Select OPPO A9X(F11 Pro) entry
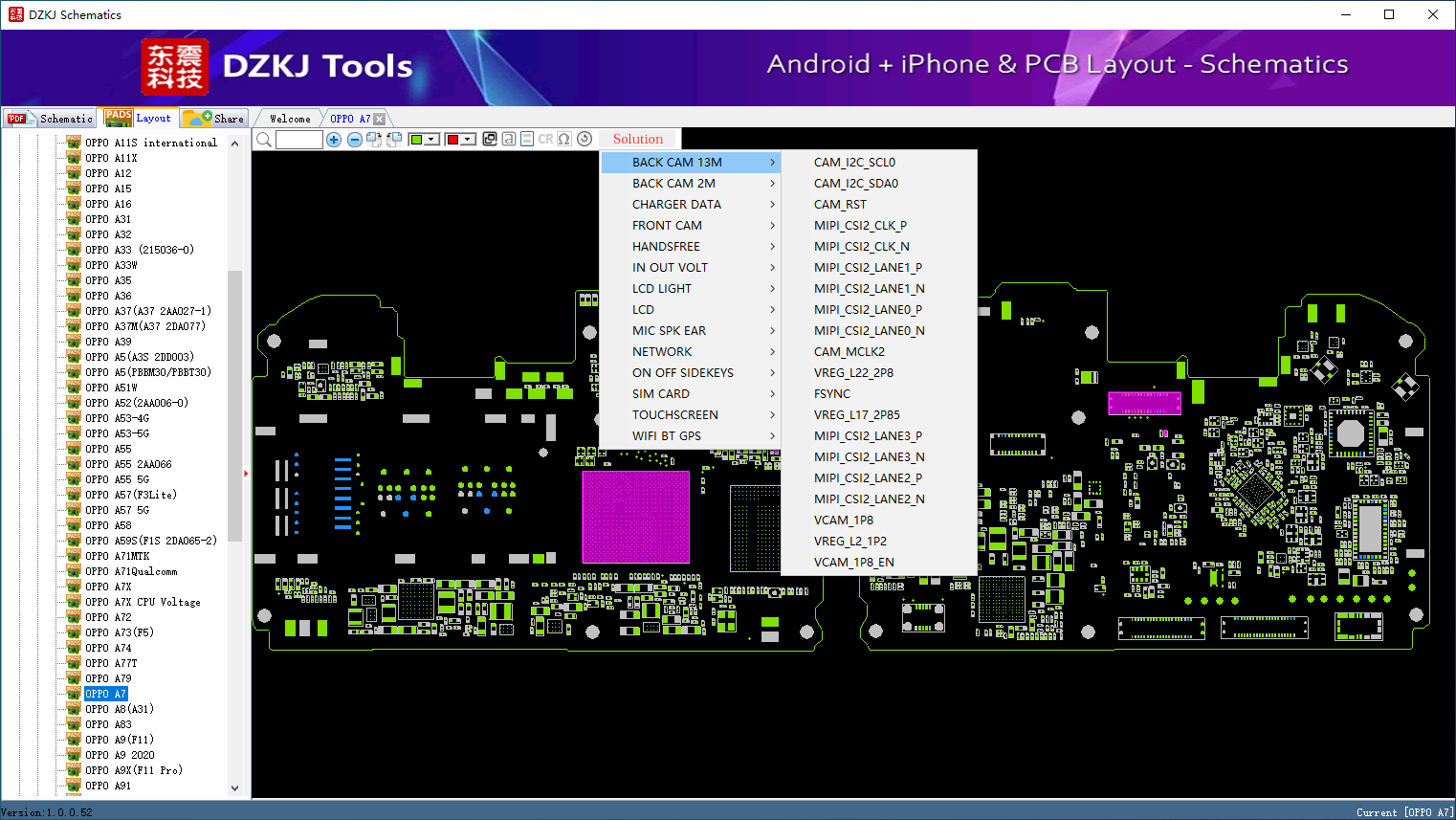 pyautogui.click(x=134, y=770)
